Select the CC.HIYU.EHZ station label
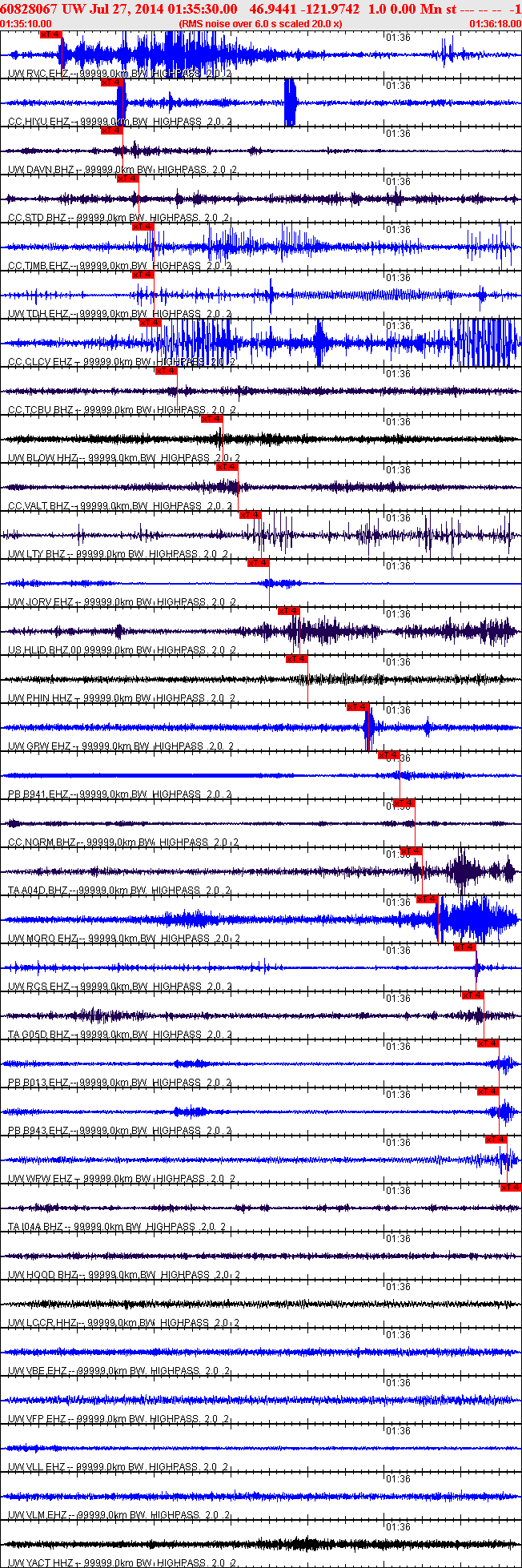 38,121
